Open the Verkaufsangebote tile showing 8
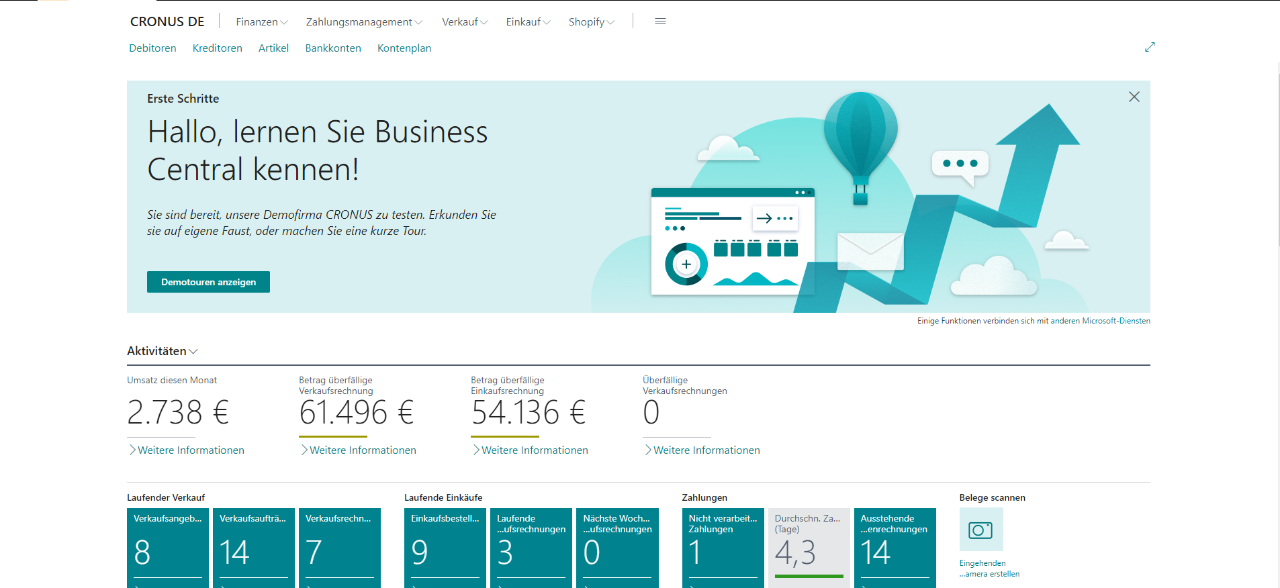1280x588 pixels. 168,548
